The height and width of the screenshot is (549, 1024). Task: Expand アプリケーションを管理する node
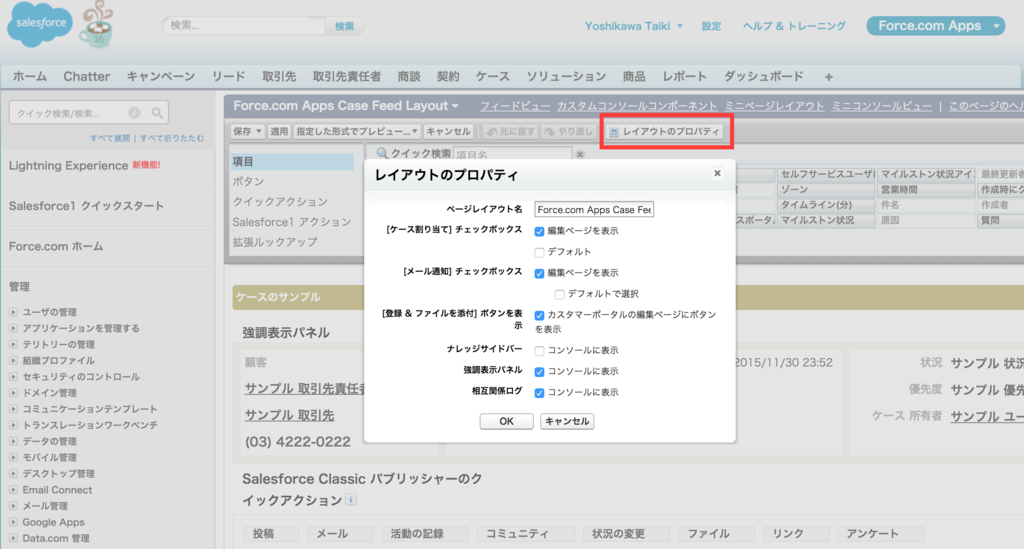[x=13, y=328]
